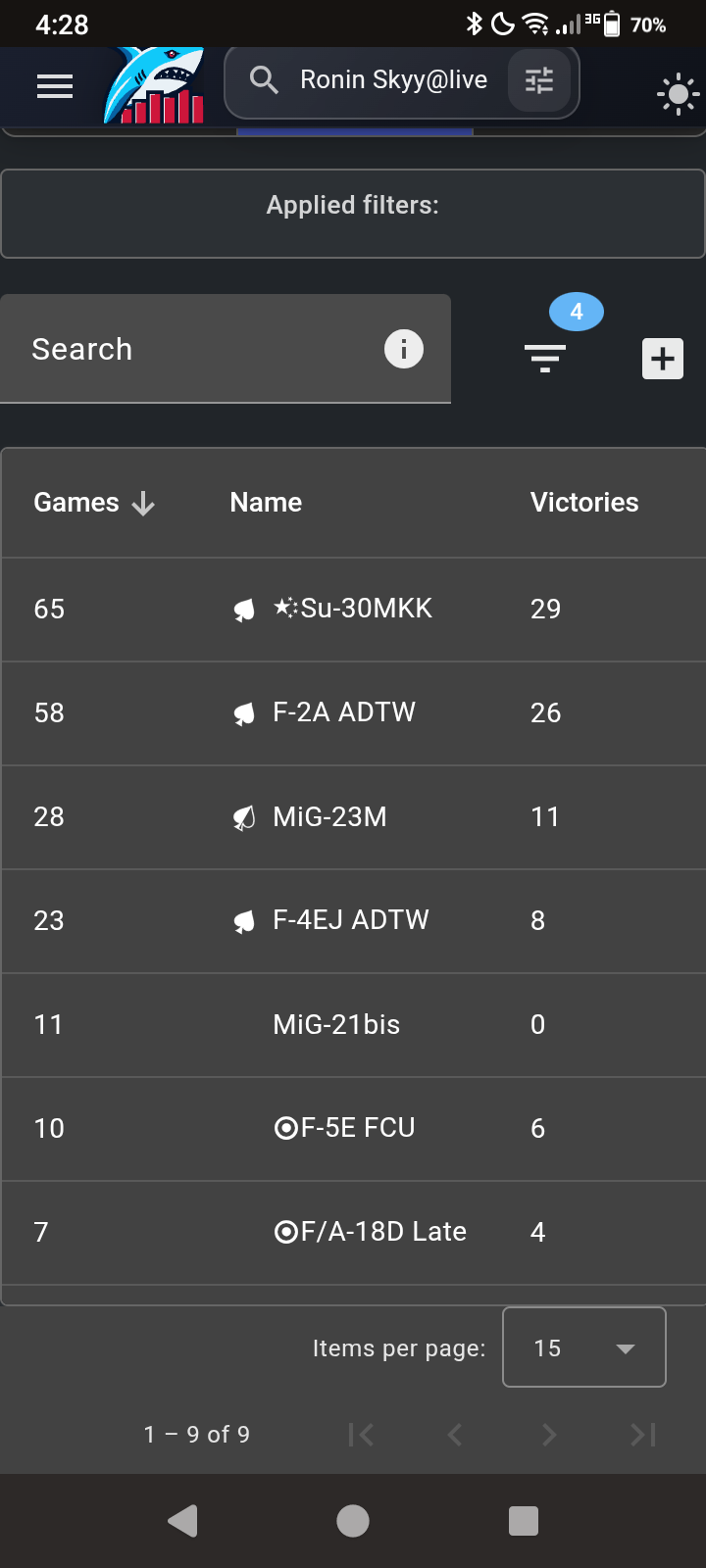The width and height of the screenshot is (706, 1568).
Task: Focus the table Search field
Action: pyautogui.click(x=196, y=349)
